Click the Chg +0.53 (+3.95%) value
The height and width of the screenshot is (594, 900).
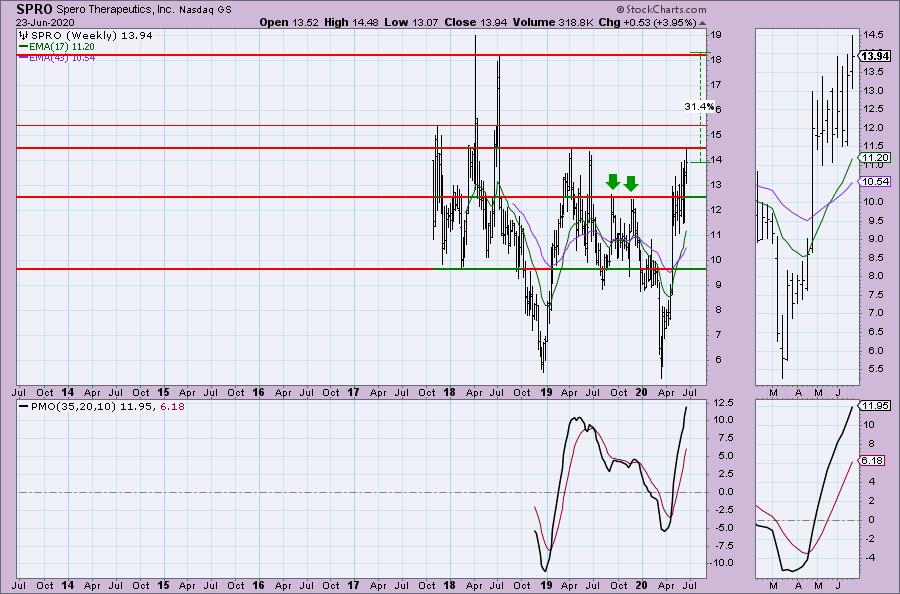coord(647,22)
